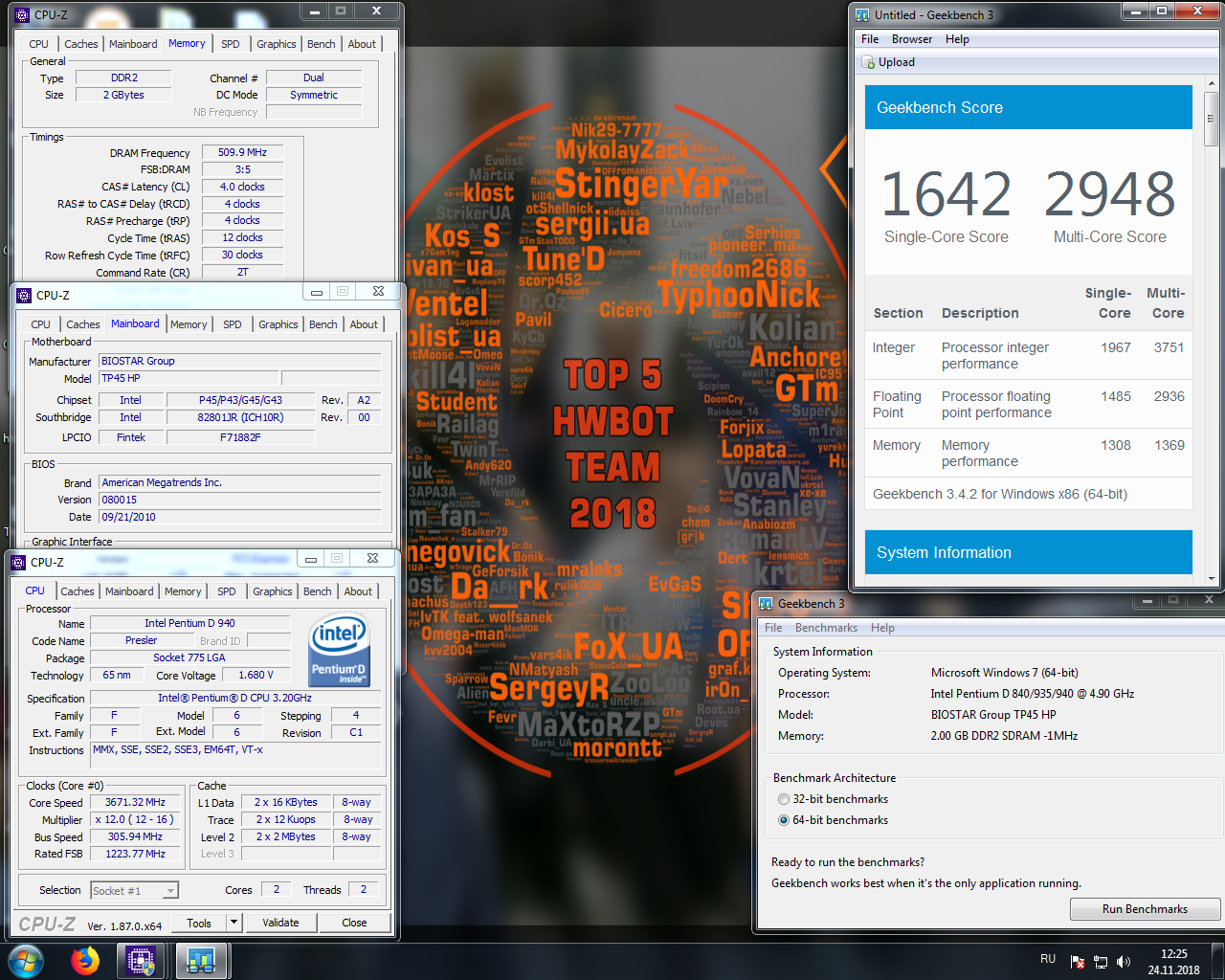Viewport: 1225px width, 980px height.
Task: Click the title icon of CPU-Z Memory window
Action: click(23, 14)
